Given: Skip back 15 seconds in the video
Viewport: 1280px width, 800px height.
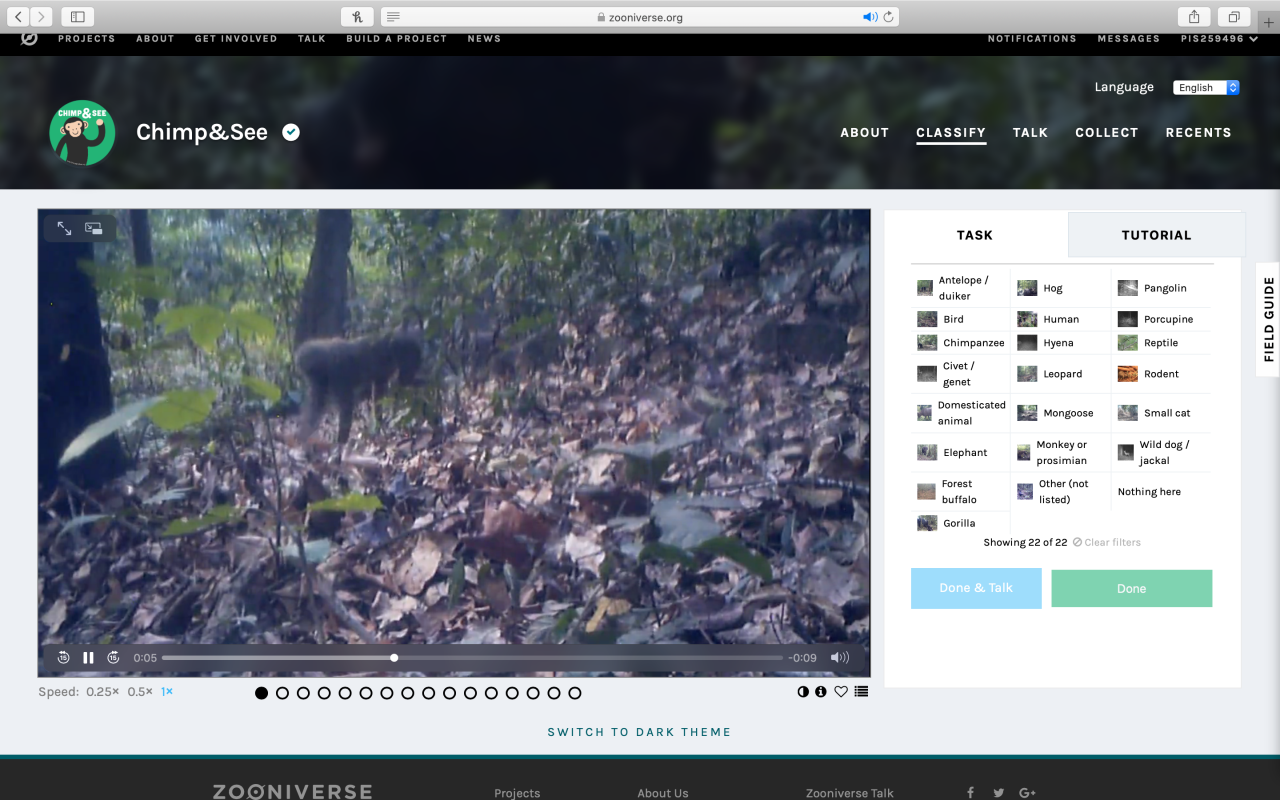Looking at the screenshot, I should tap(63, 658).
